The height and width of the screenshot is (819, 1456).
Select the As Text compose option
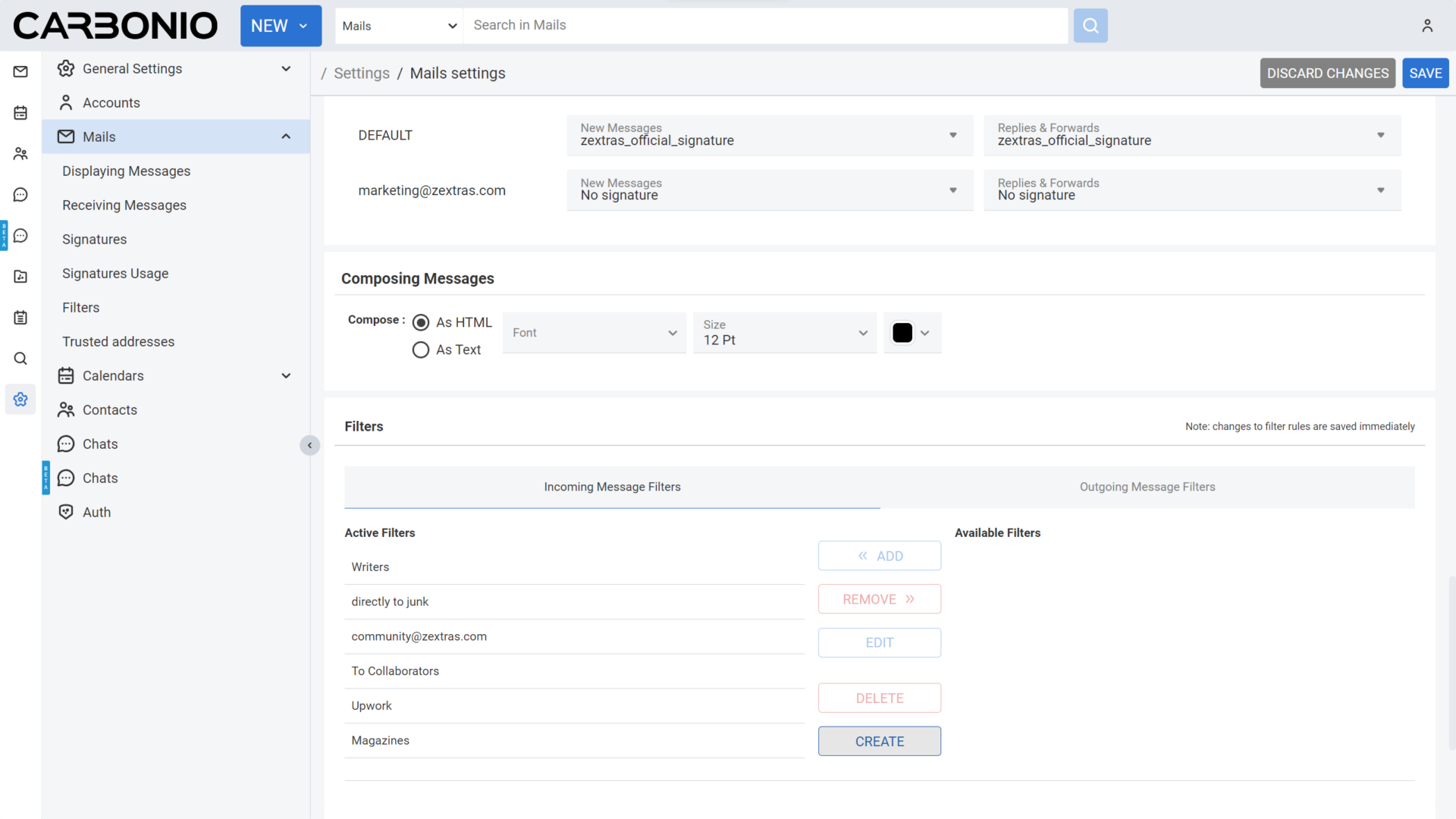pos(421,350)
